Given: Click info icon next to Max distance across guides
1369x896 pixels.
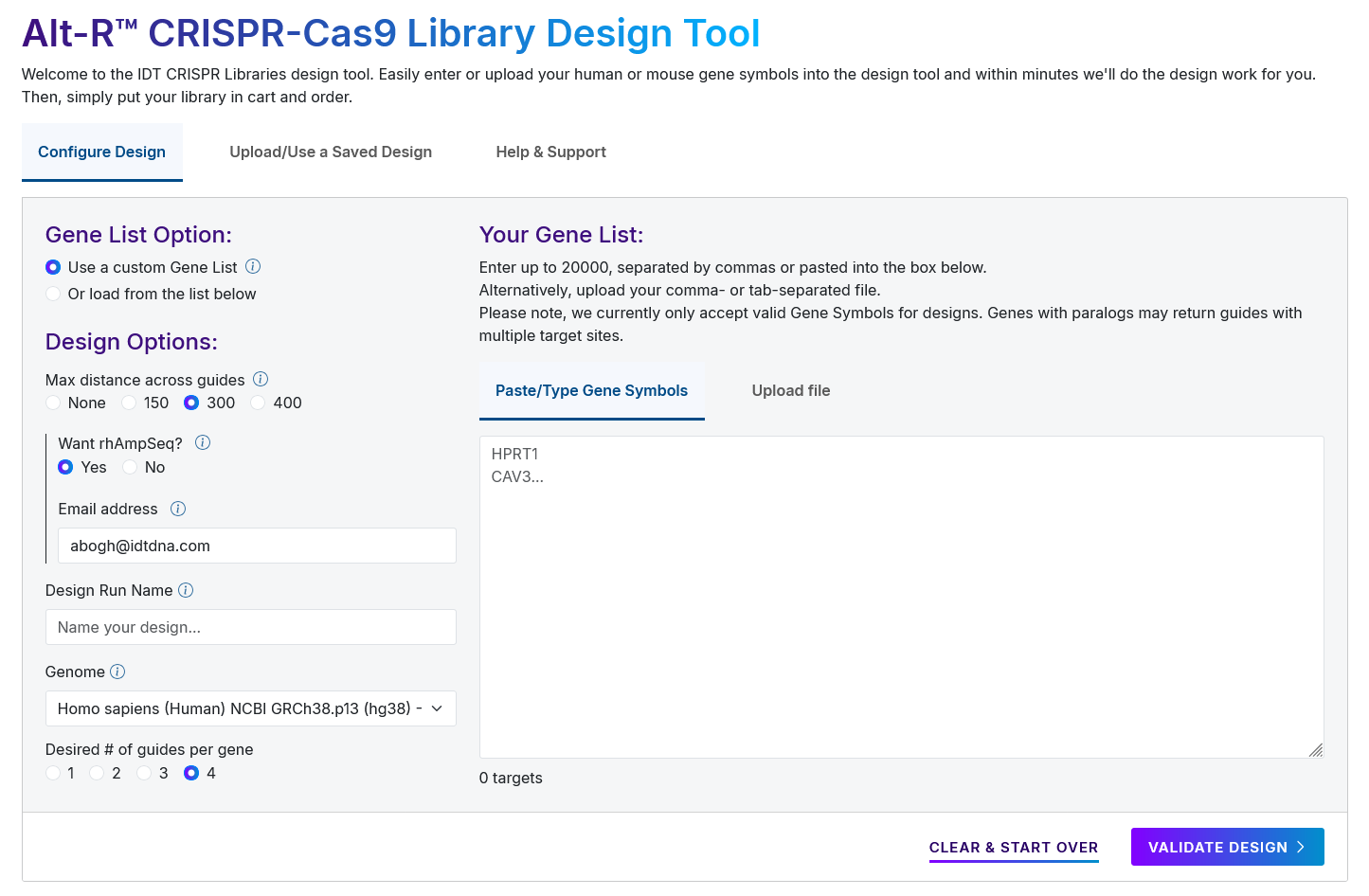Looking at the screenshot, I should 261,380.
